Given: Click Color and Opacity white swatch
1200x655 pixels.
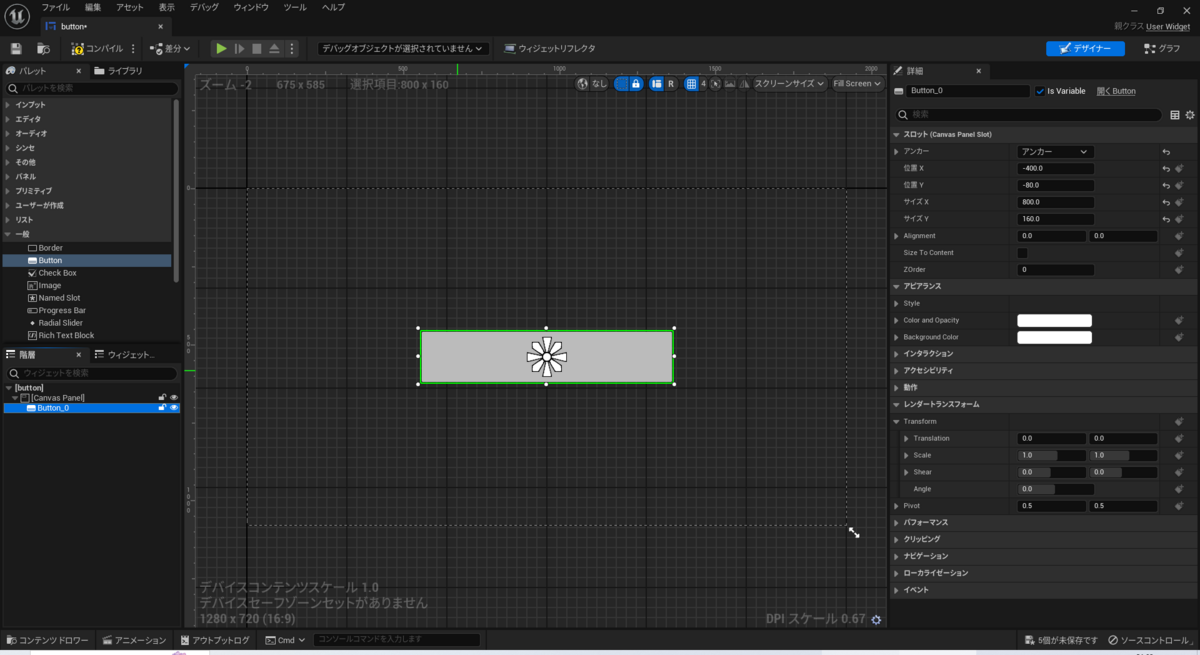Looking at the screenshot, I should pos(1054,320).
